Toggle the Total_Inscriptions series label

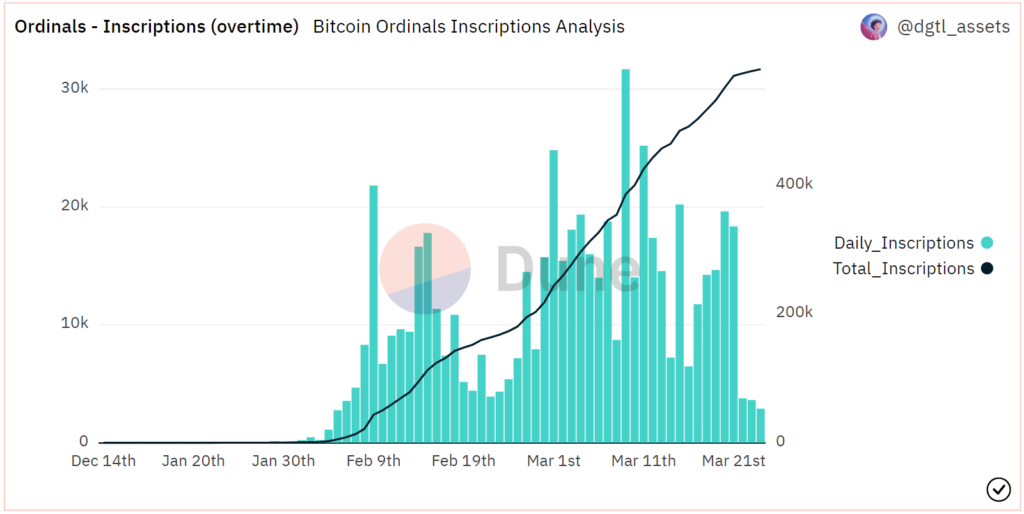pyautogui.click(x=903, y=269)
